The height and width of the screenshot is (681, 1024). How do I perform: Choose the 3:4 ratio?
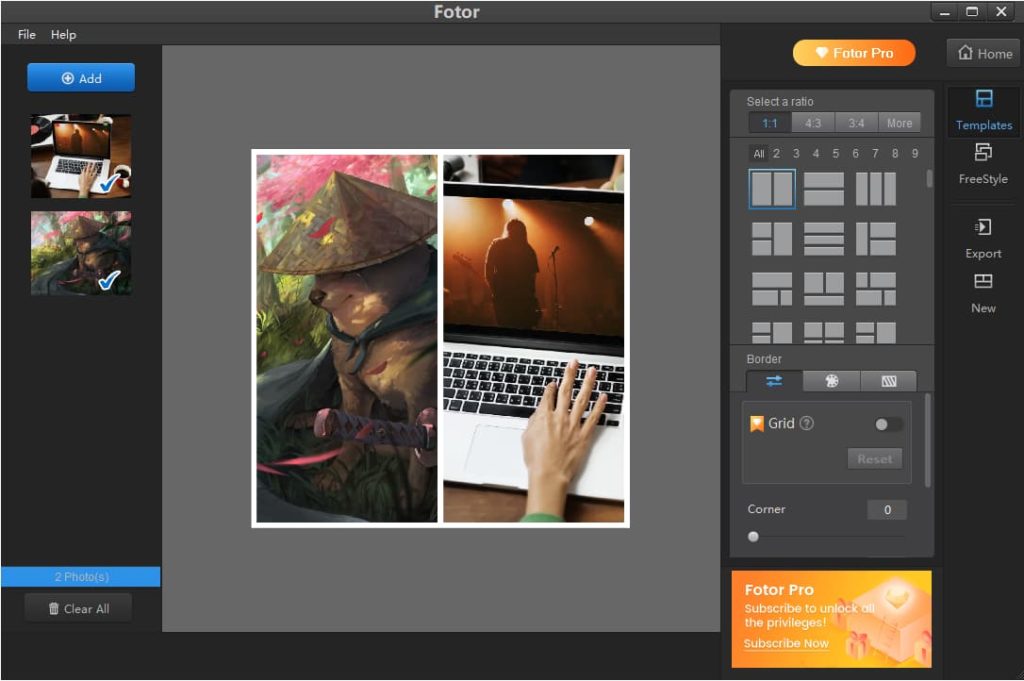tap(856, 123)
